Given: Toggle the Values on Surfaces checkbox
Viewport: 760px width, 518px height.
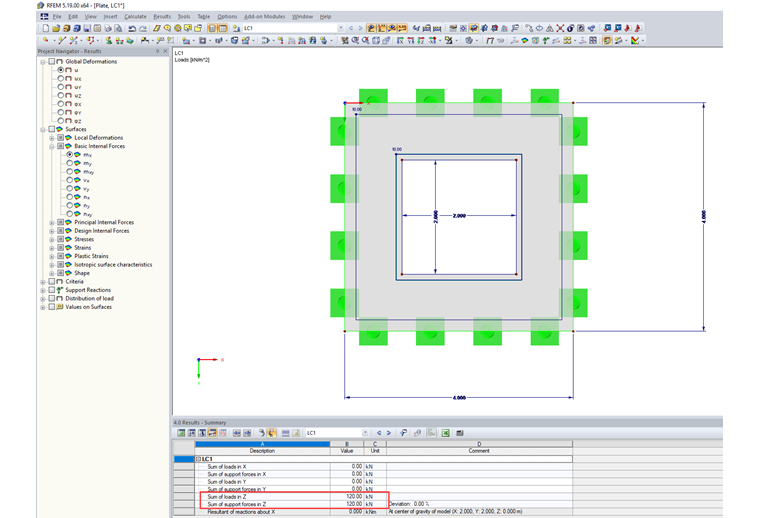Looking at the screenshot, I should 52,307.
